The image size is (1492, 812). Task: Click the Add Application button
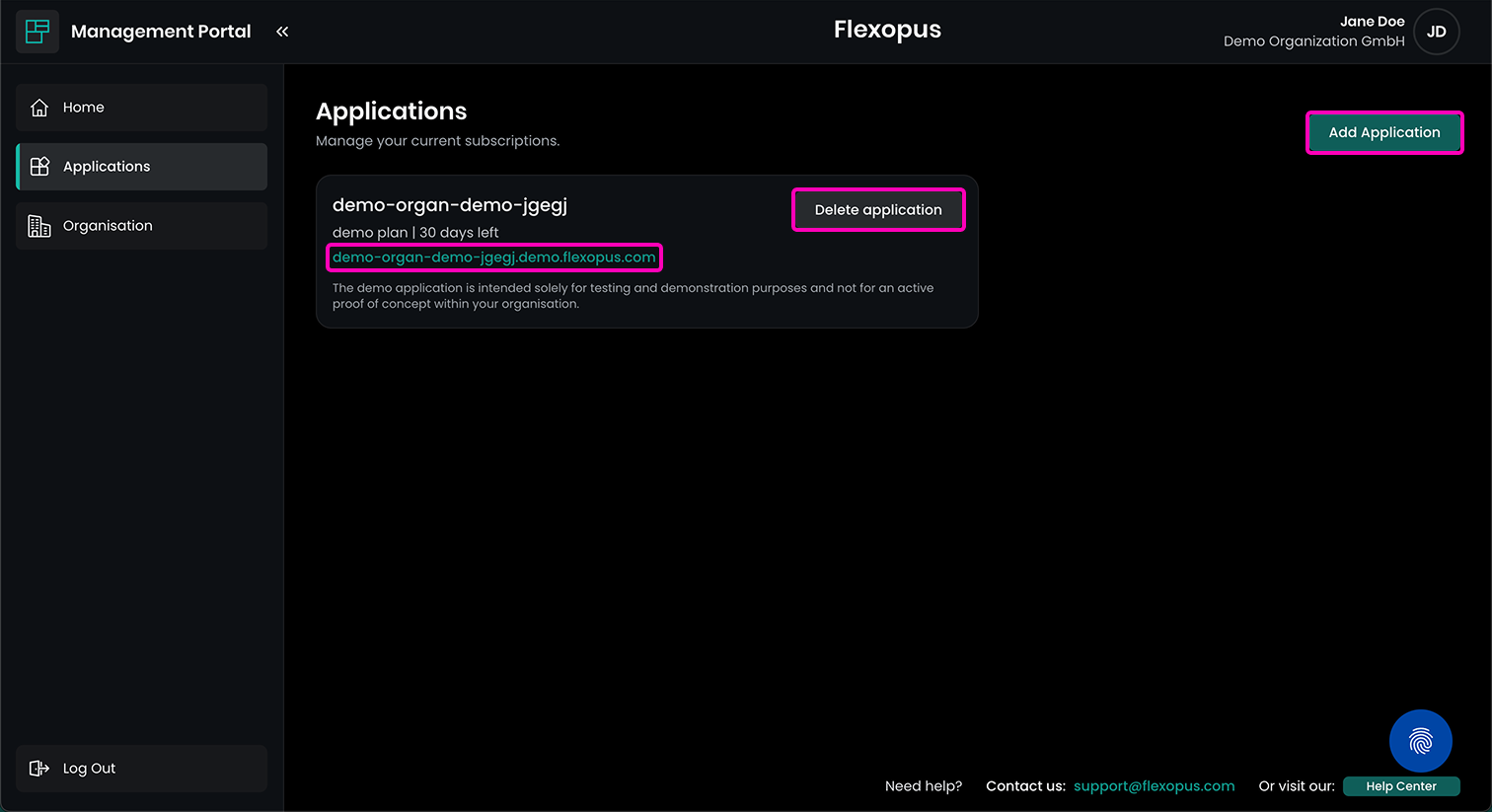pyautogui.click(x=1383, y=132)
